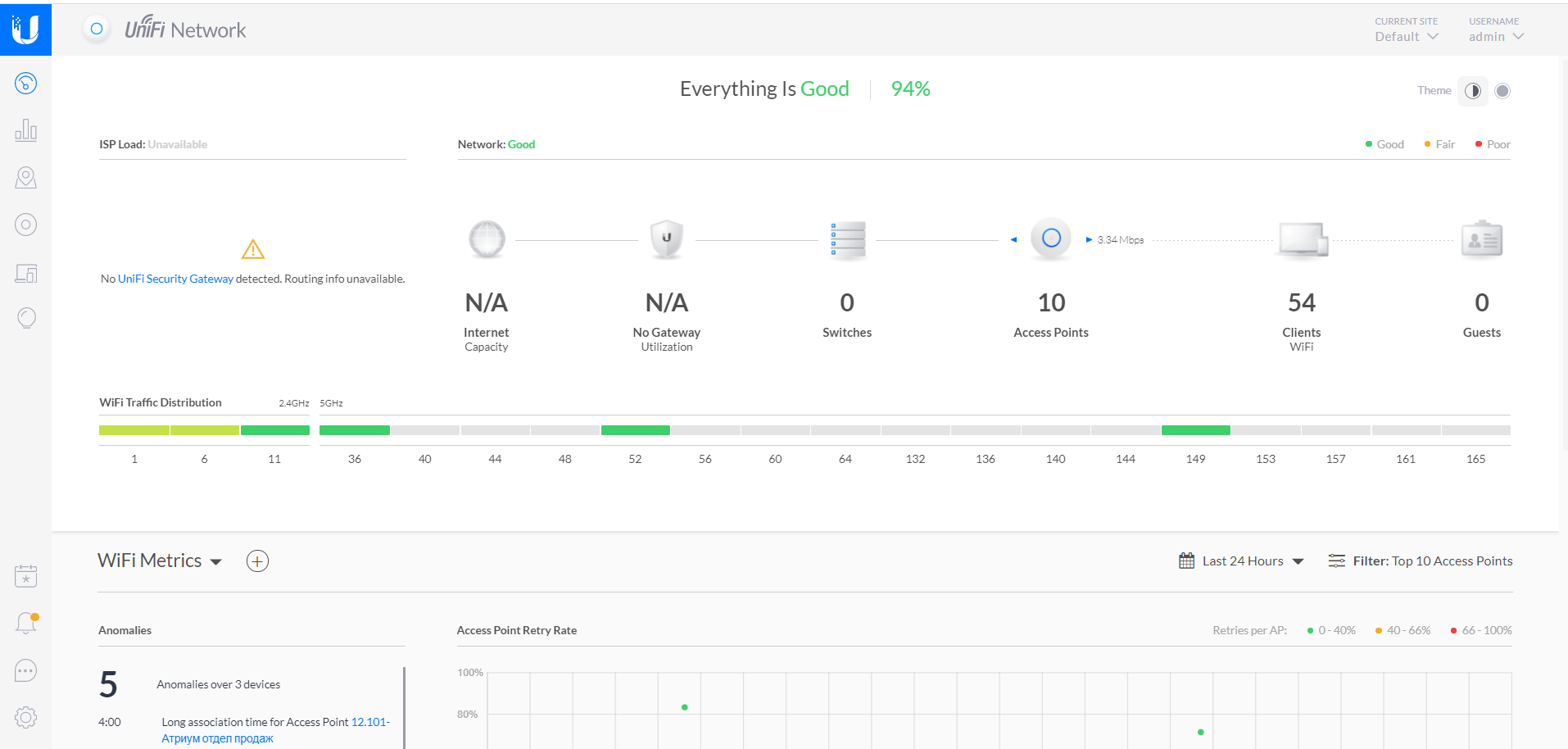Click the Everything Is Good heading

point(764,89)
